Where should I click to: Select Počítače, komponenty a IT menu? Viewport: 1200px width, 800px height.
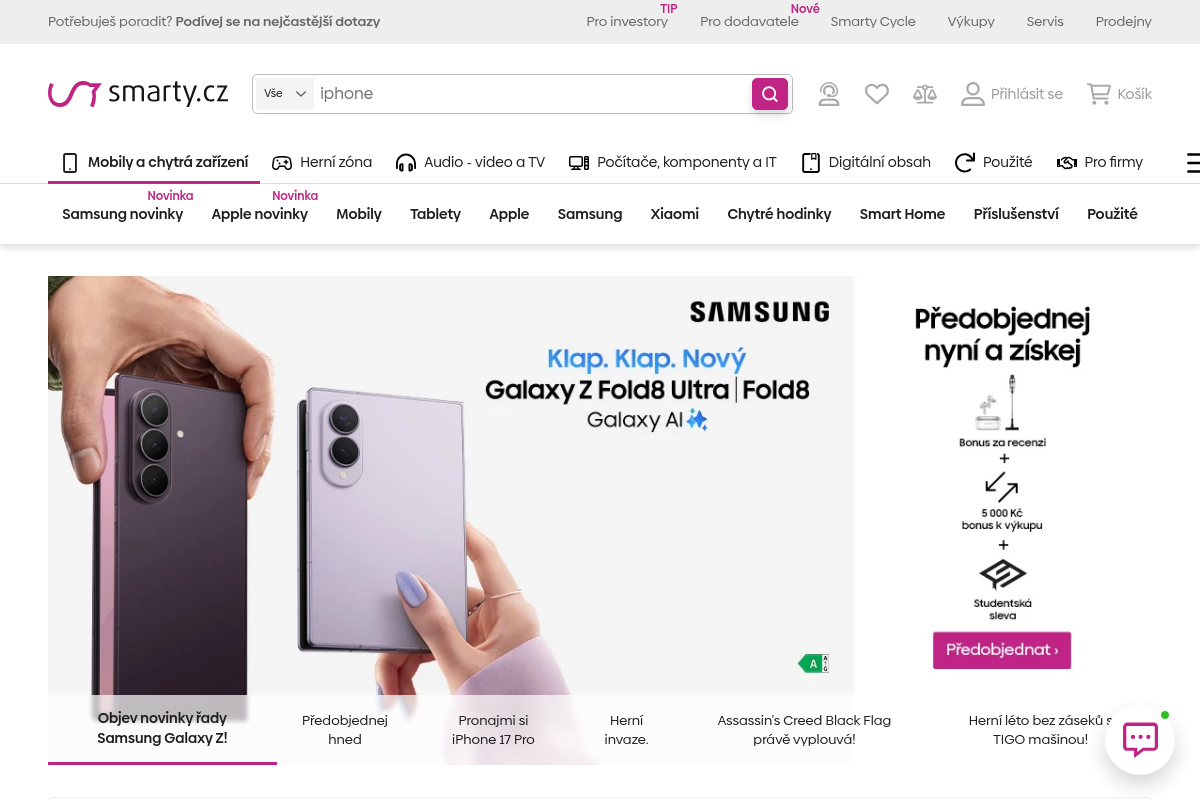point(673,162)
